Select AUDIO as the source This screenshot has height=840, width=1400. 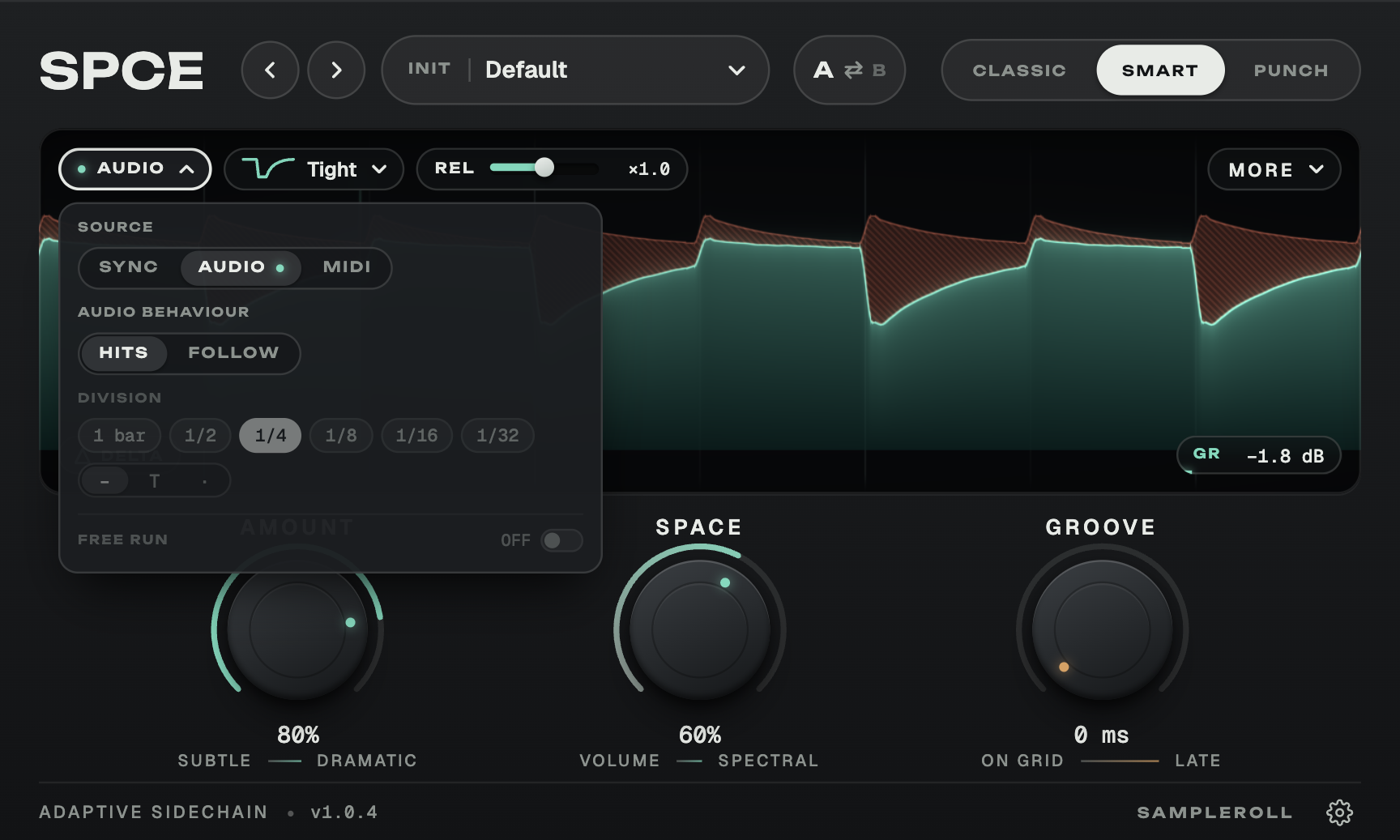[241, 267]
